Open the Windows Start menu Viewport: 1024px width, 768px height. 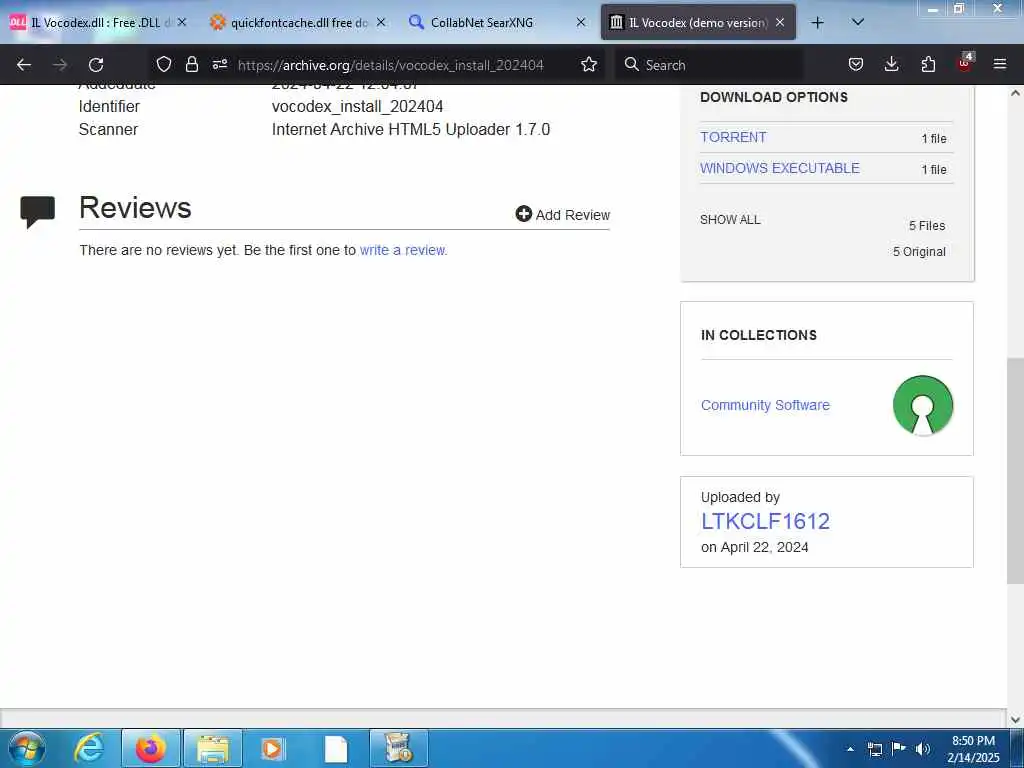coord(26,748)
